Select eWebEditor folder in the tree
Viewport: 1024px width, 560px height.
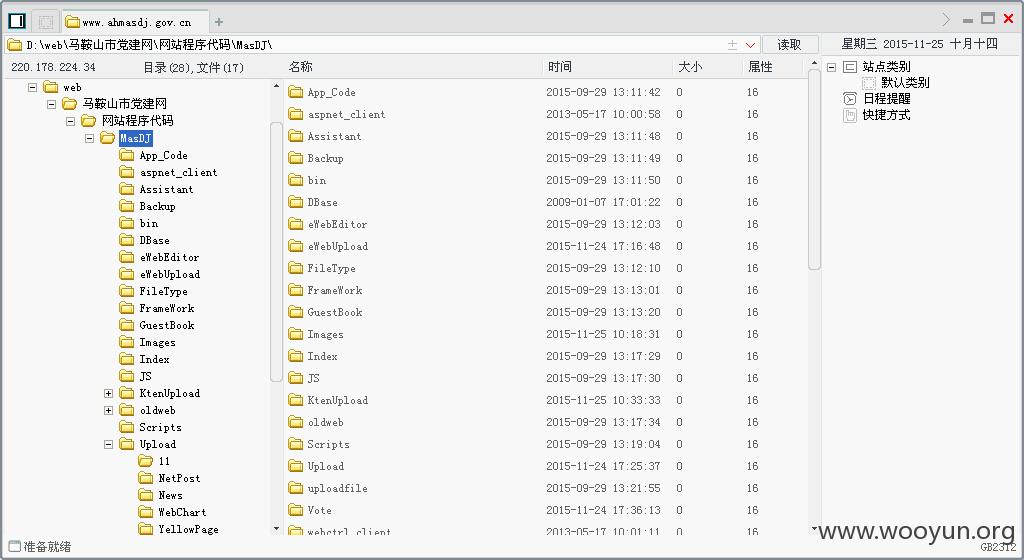[169, 257]
